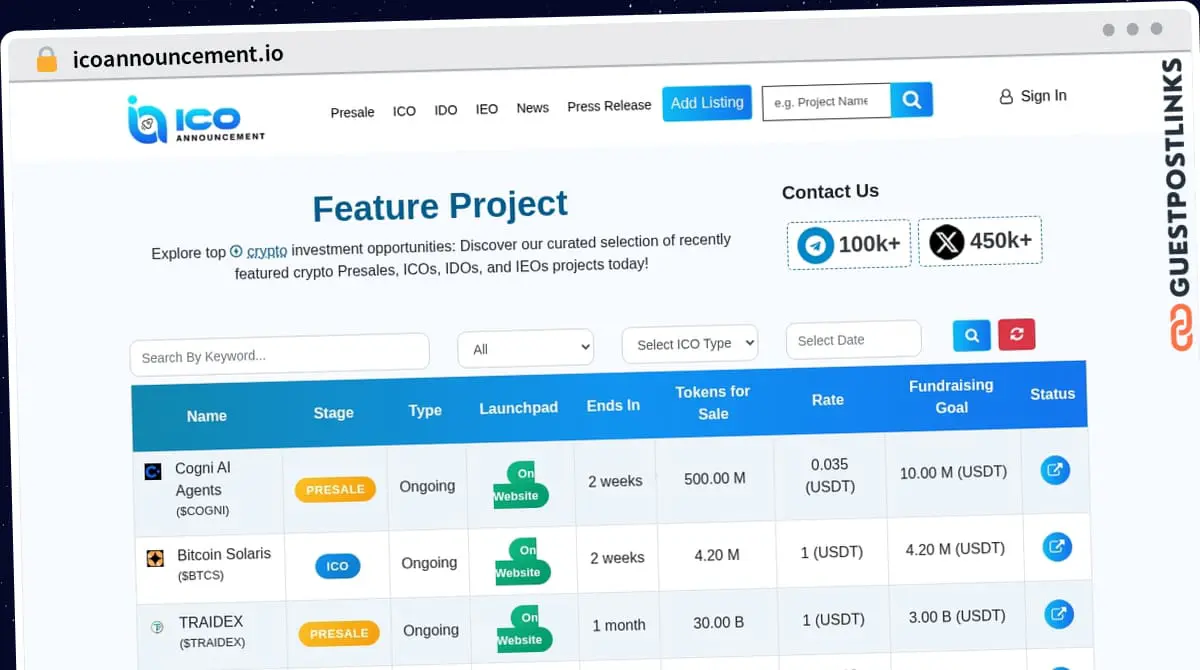
Task: Click the user icon beside Sign In
Action: 1006,97
